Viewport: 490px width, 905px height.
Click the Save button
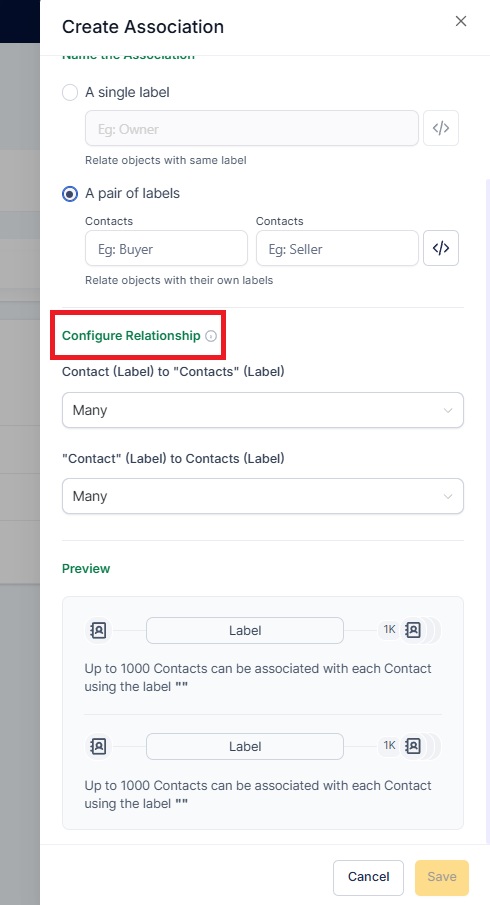point(442,877)
